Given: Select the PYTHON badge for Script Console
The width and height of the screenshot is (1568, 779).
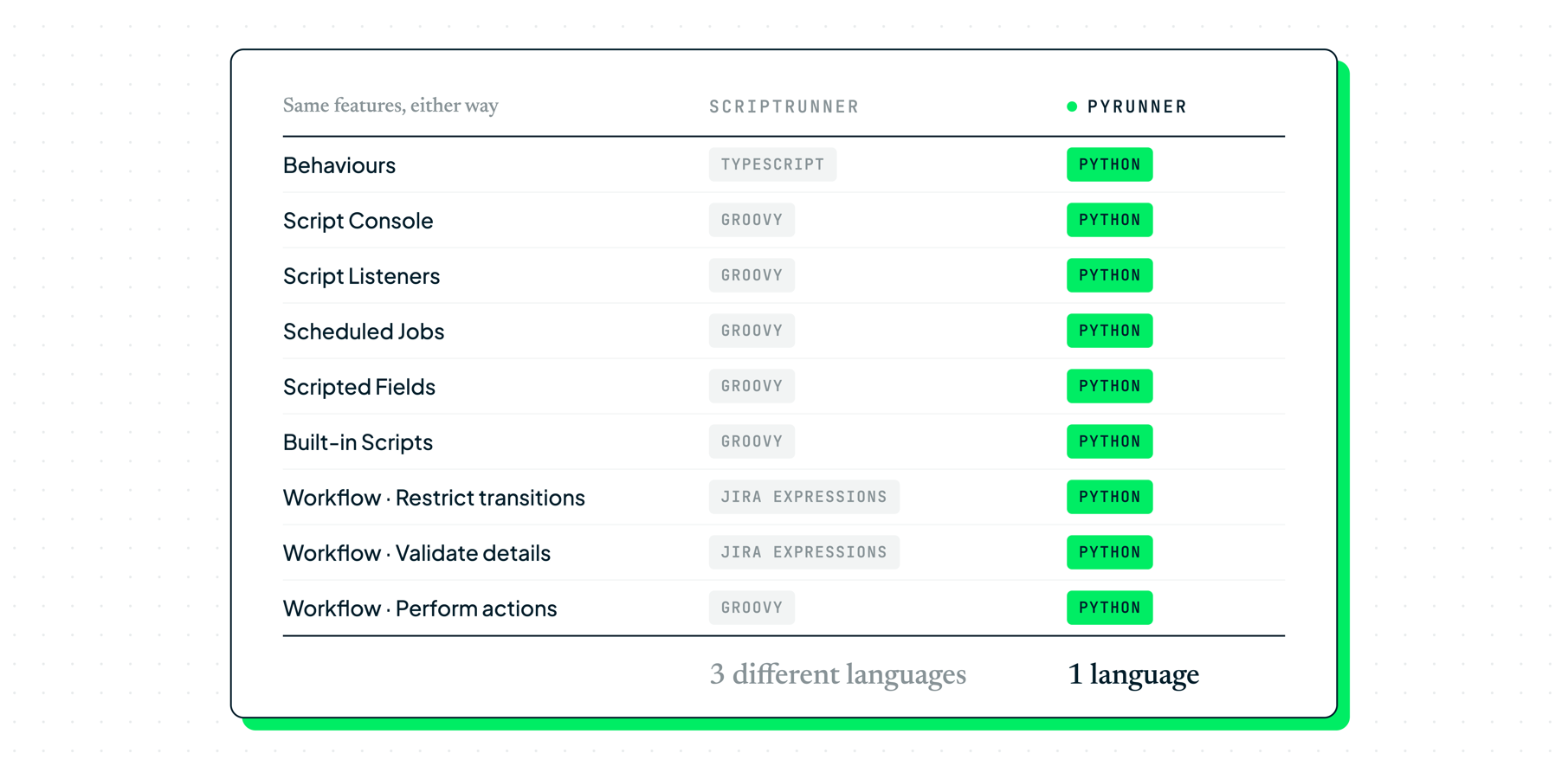Looking at the screenshot, I should pyautogui.click(x=1110, y=220).
